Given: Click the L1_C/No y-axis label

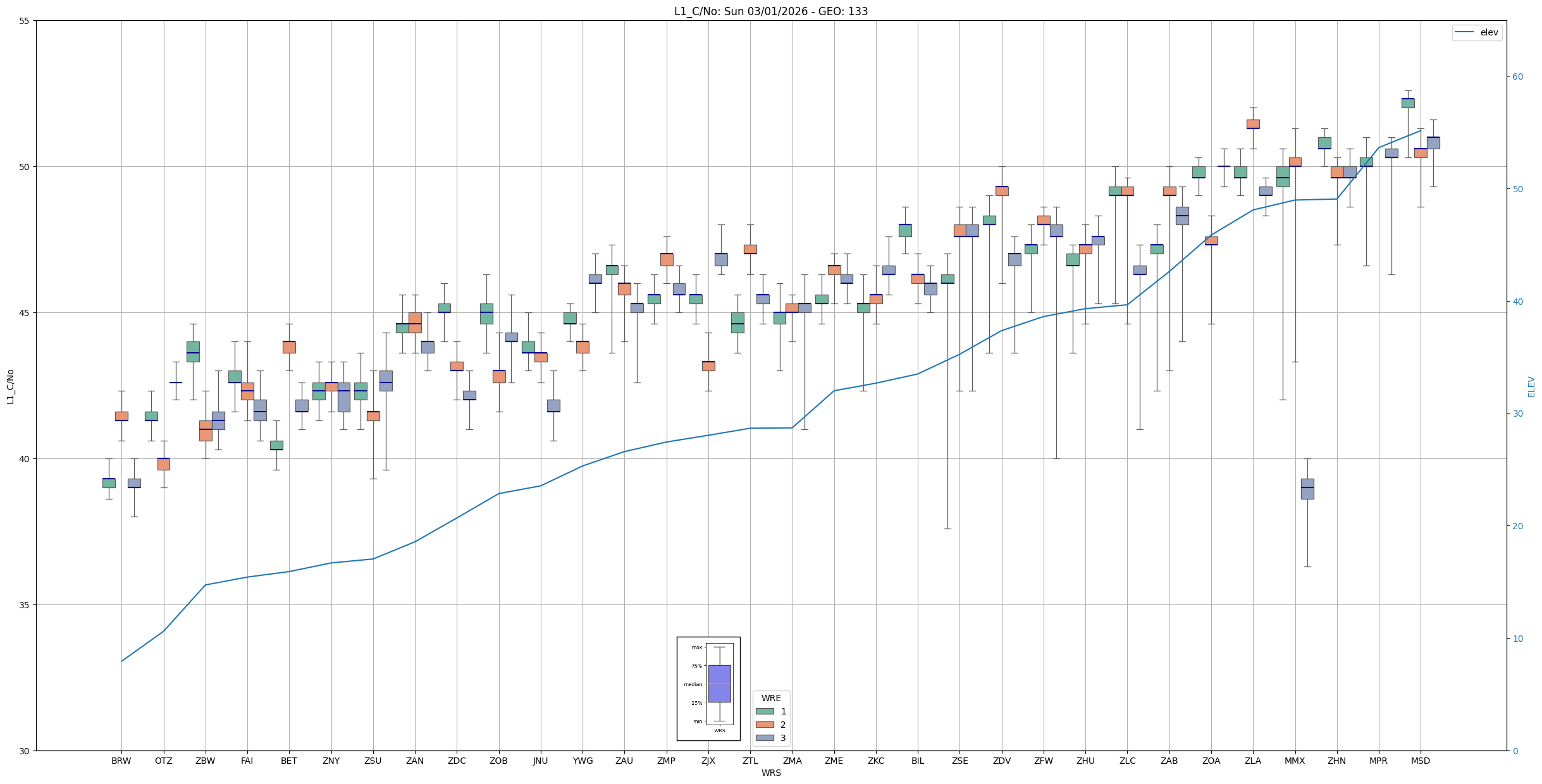Looking at the screenshot, I should click(x=10, y=386).
